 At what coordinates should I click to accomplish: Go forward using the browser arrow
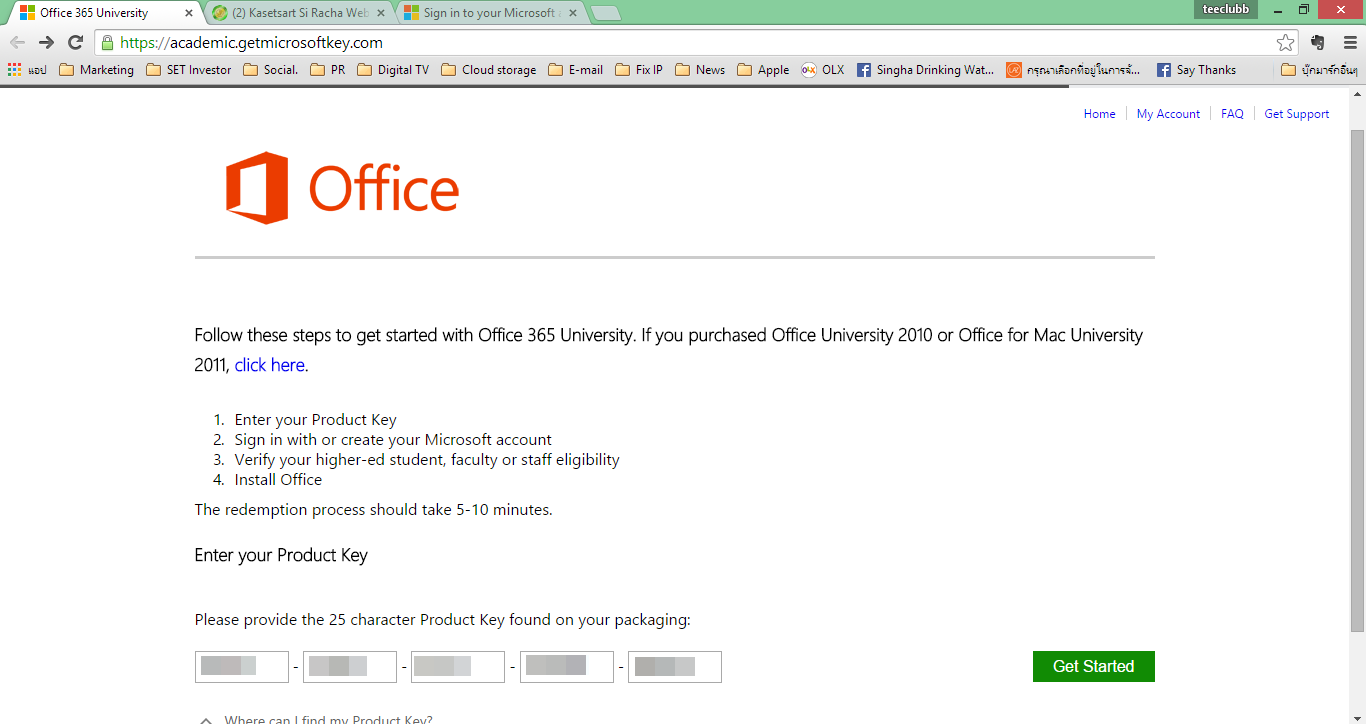coord(46,43)
